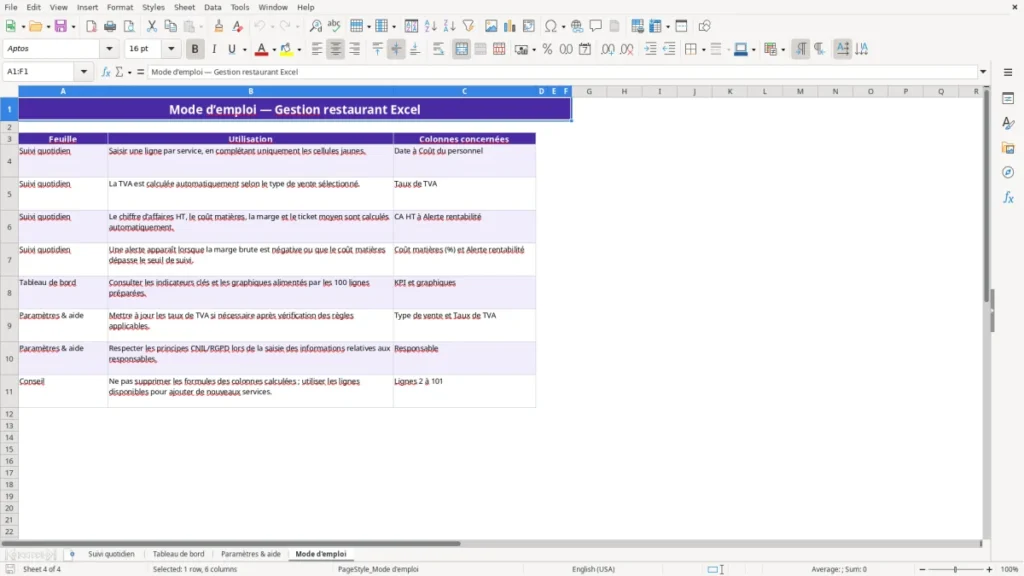Switch to the Tableau de bord sheet tab
This screenshot has height=576, width=1024.
[x=178, y=554]
